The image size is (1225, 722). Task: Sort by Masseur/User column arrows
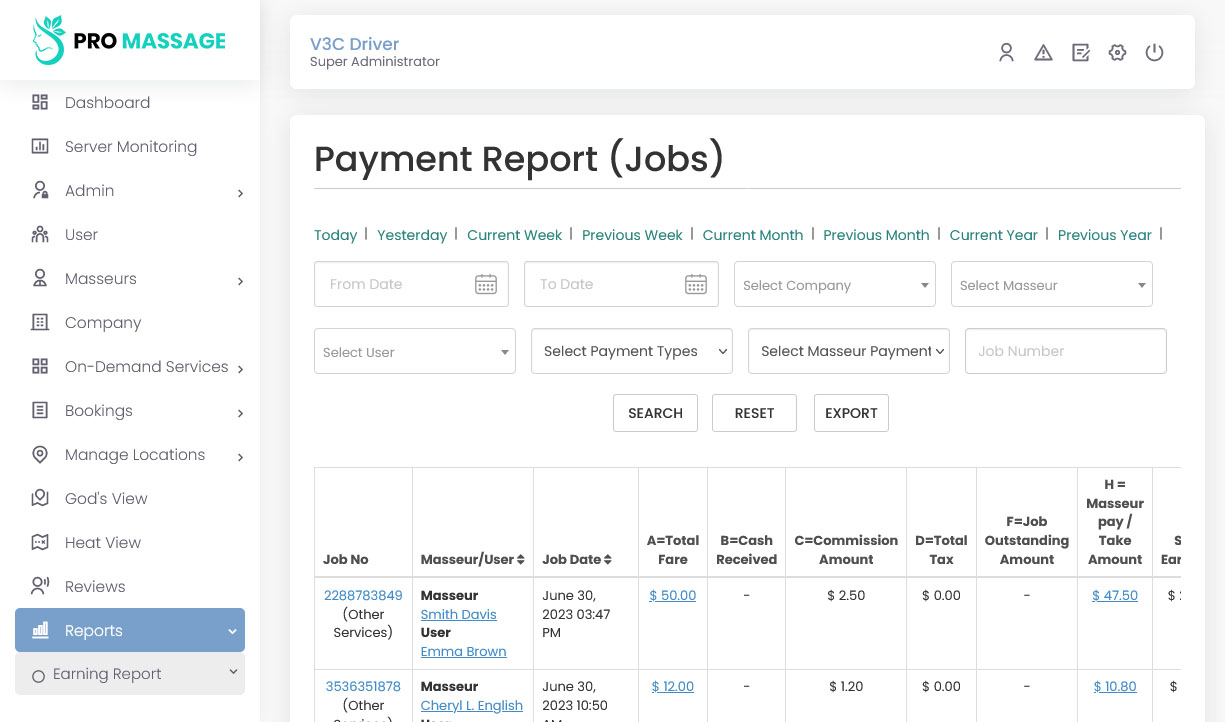point(521,560)
